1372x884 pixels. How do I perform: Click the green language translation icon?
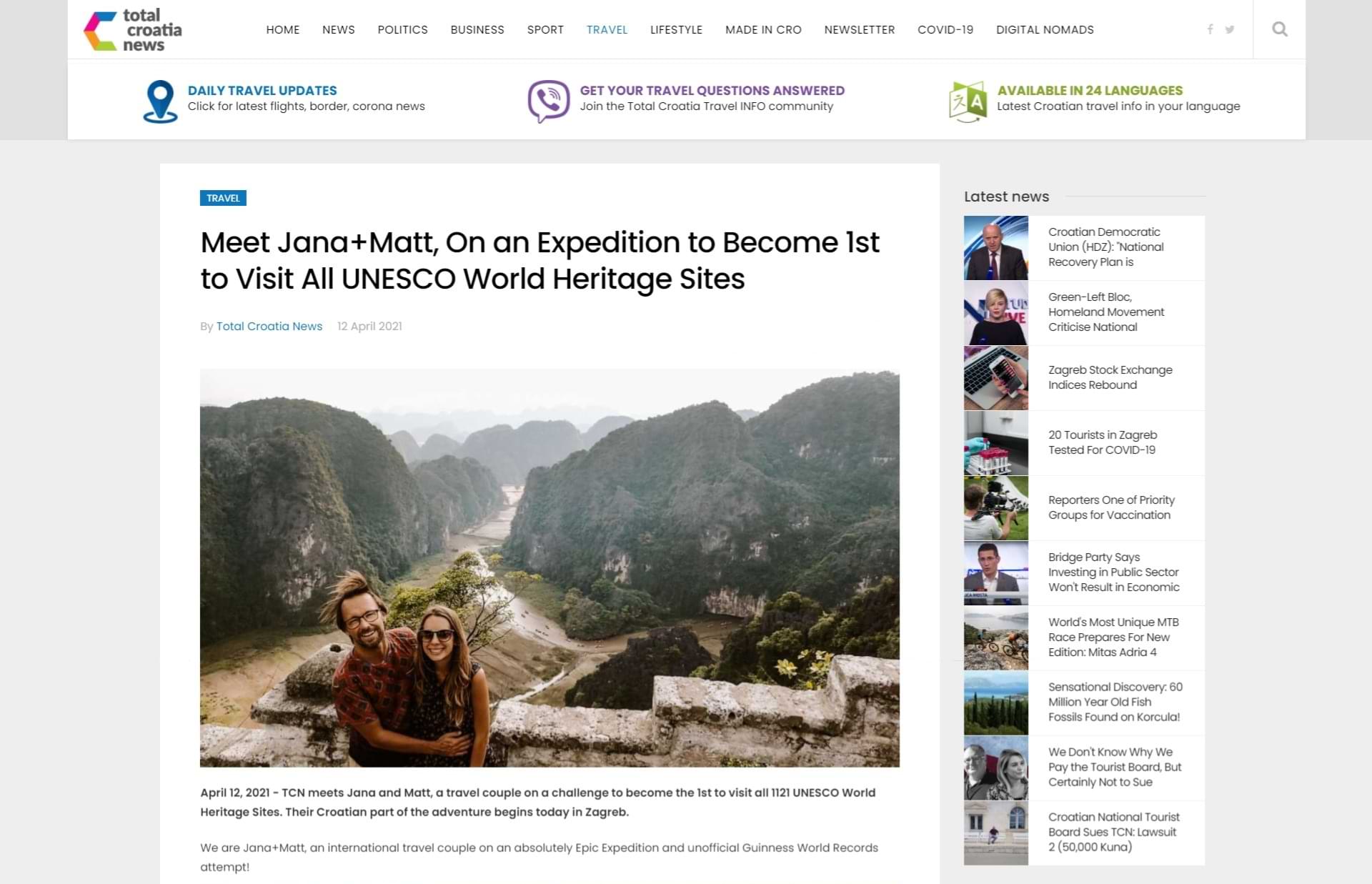coord(968,101)
